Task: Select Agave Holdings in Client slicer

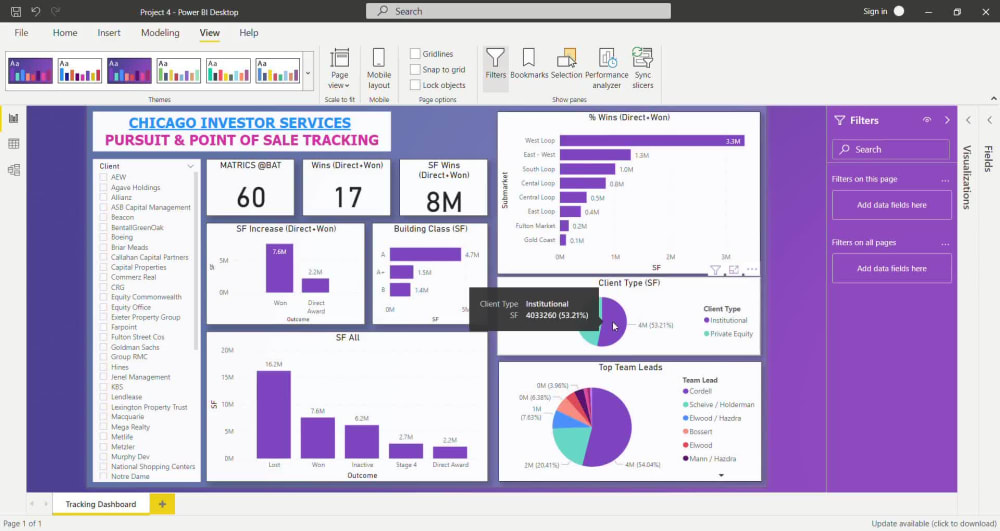Action: (x=103, y=187)
